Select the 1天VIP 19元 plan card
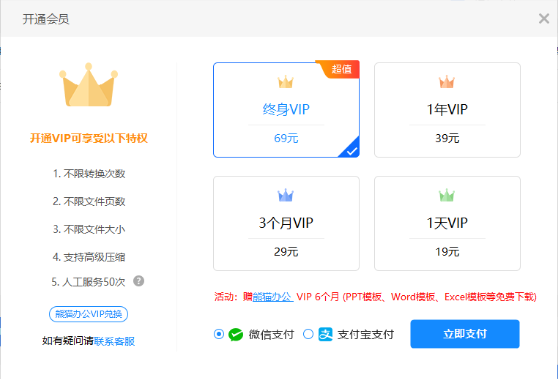558x379 pixels. [447, 223]
